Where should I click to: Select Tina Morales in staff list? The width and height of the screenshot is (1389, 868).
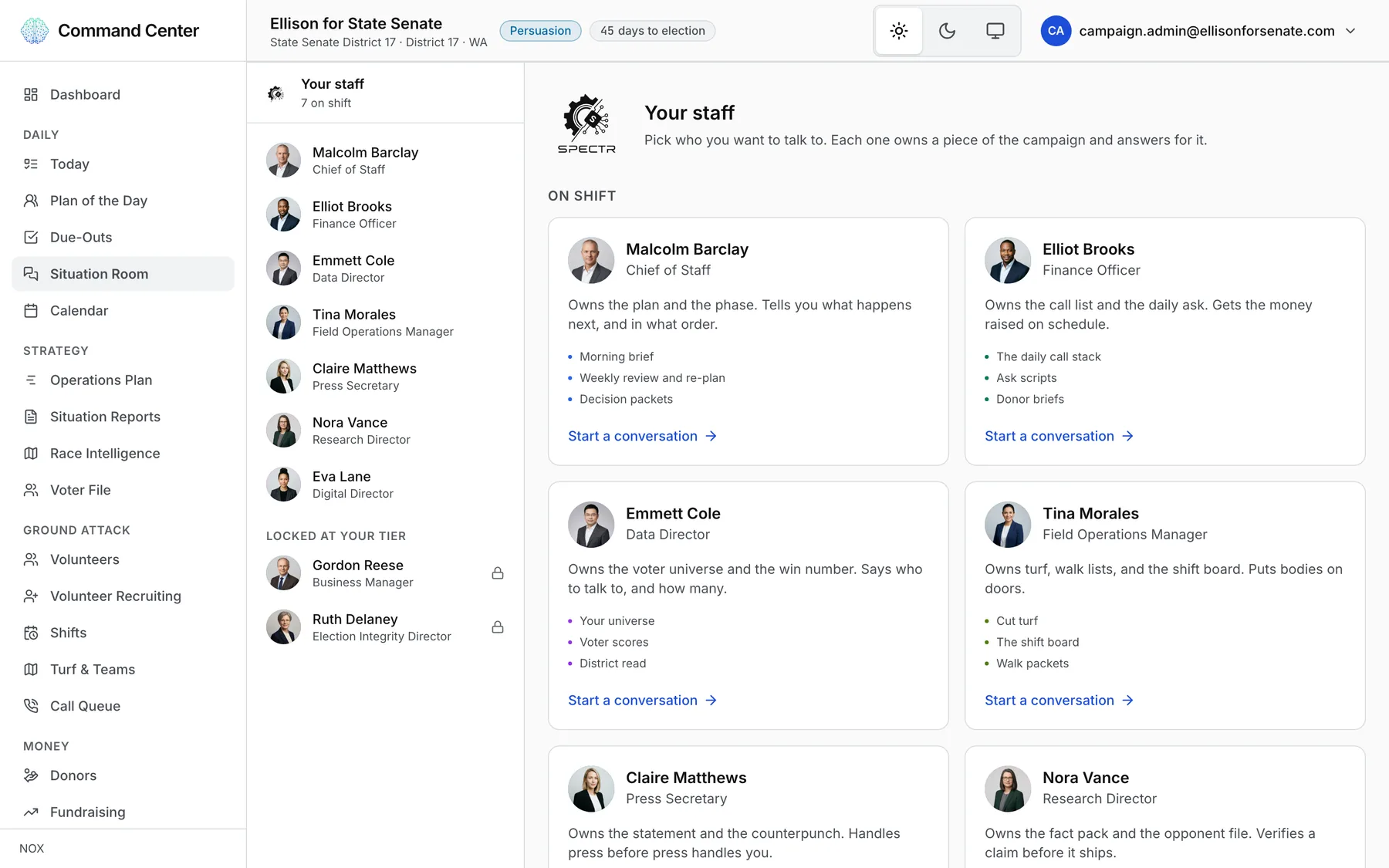pyautogui.click(x=385, y=323)
